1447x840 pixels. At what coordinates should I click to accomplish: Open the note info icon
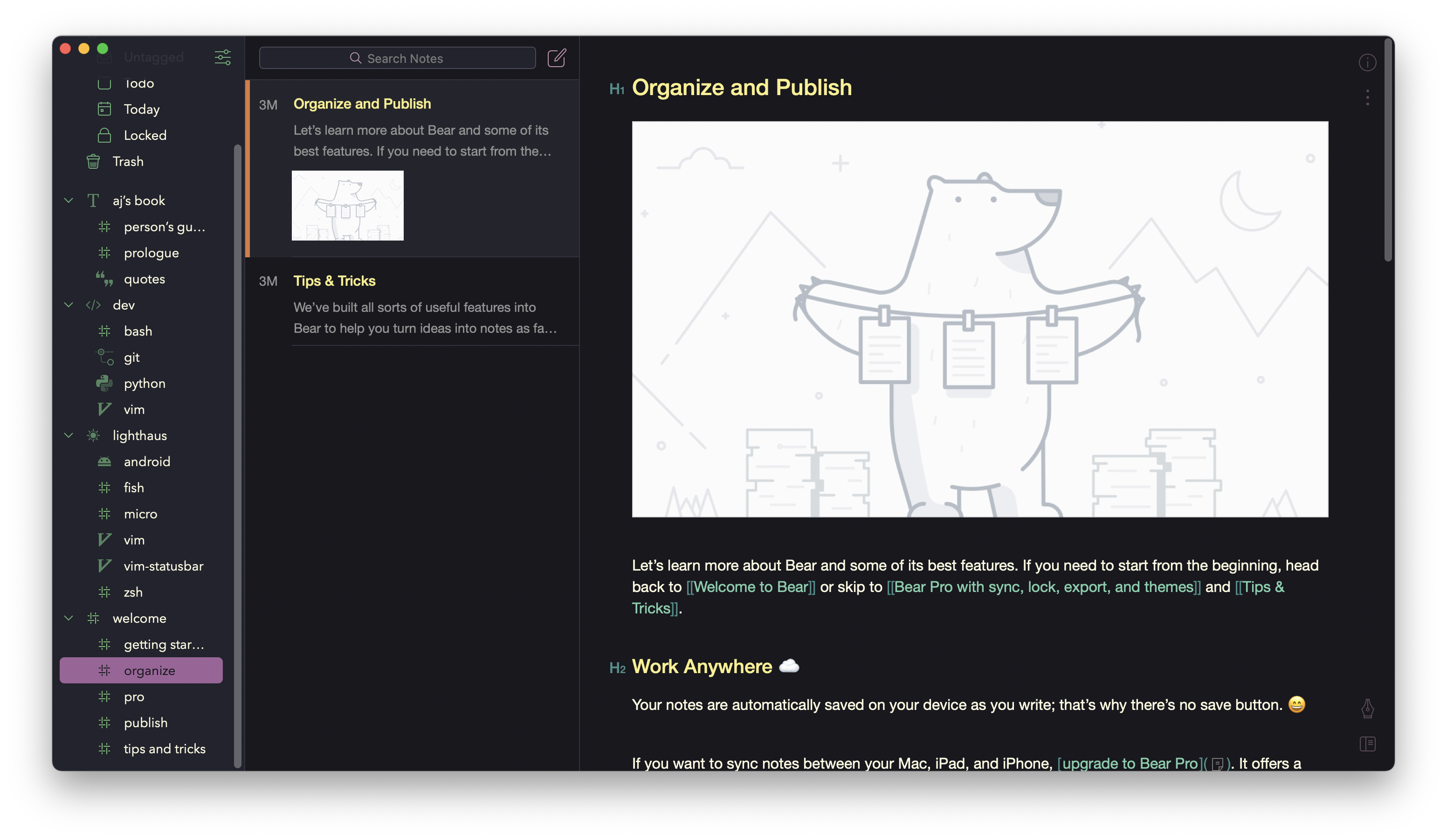(1367, 62)
